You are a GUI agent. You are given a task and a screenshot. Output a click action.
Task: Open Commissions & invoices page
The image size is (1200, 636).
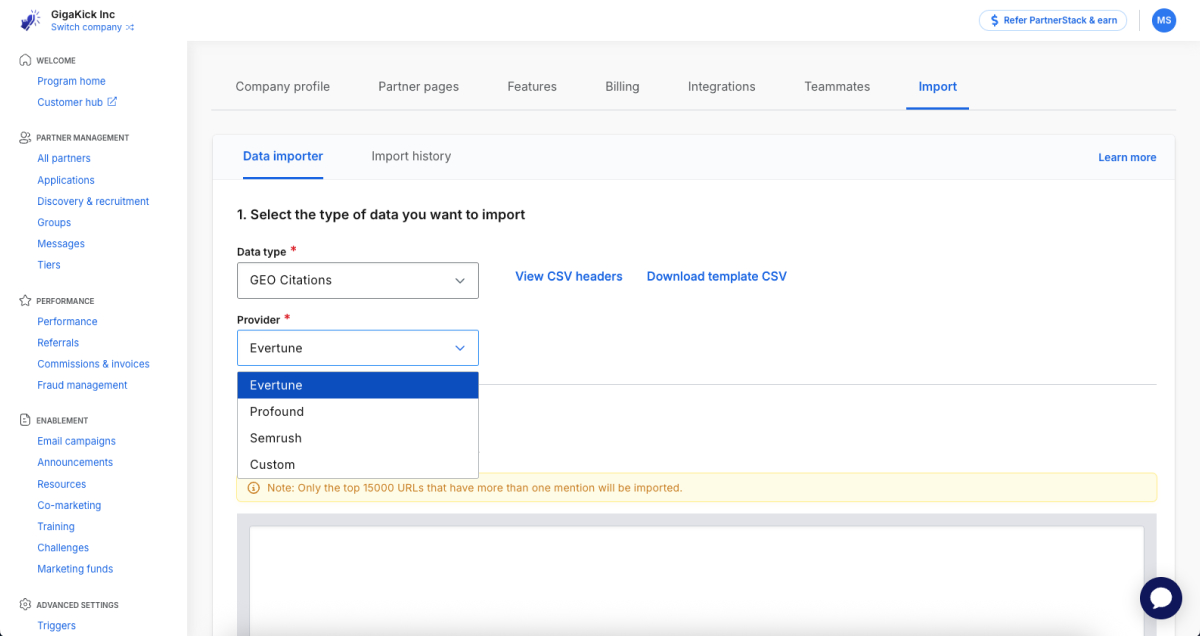coord(93,364)
